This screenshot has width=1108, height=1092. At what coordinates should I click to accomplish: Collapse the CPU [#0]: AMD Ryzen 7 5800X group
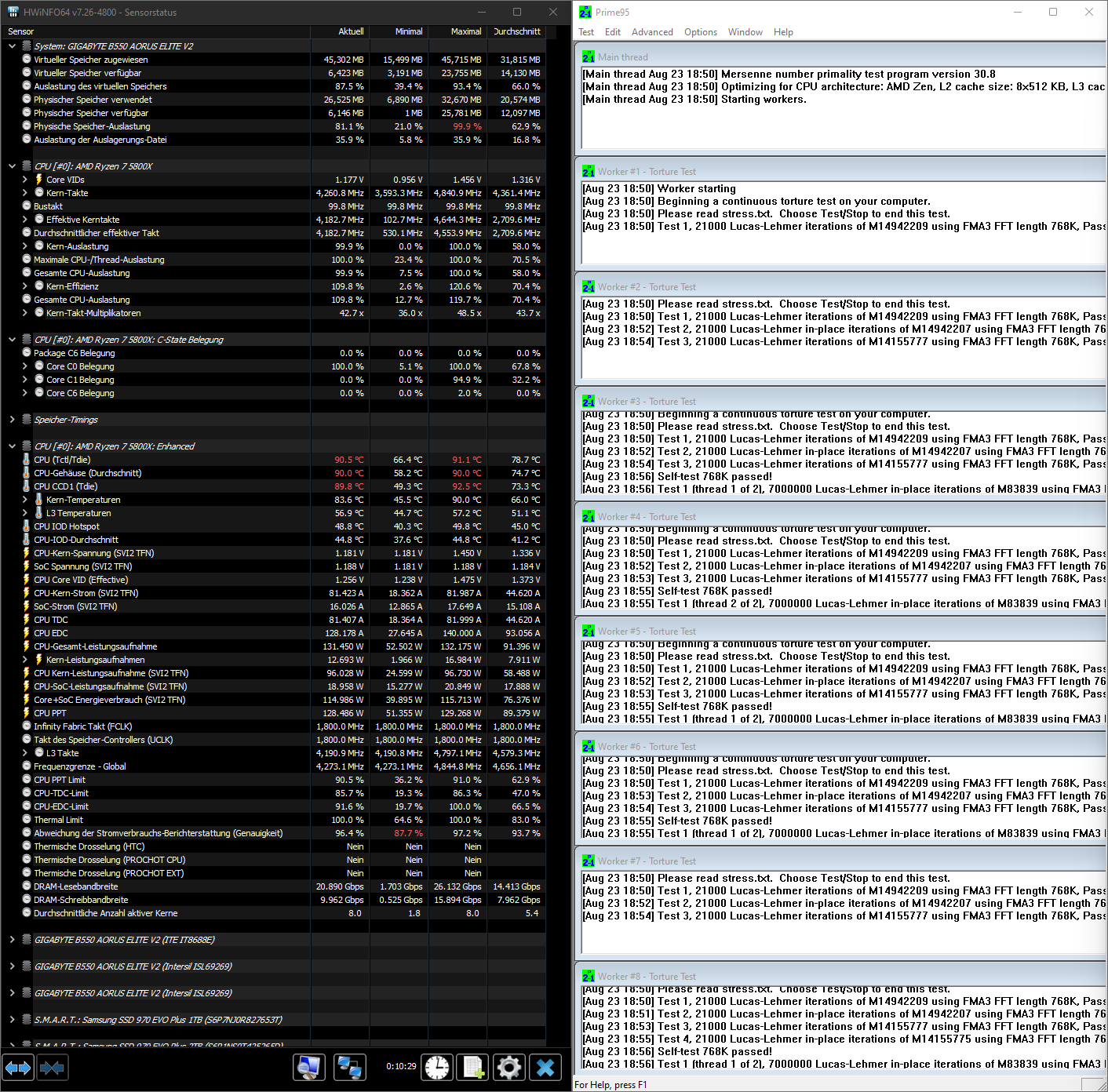12,166
